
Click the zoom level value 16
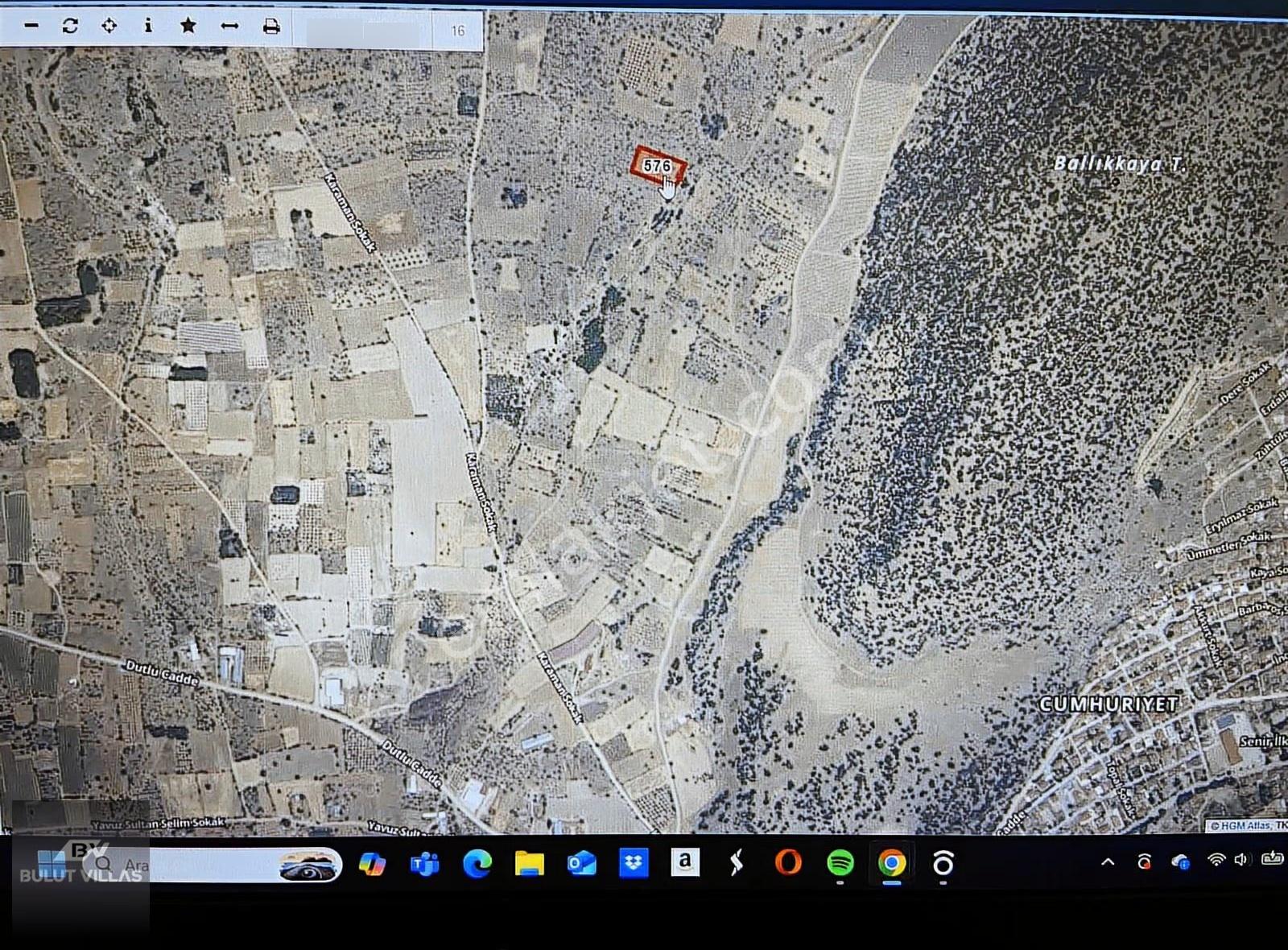click(x=458, y=31)
